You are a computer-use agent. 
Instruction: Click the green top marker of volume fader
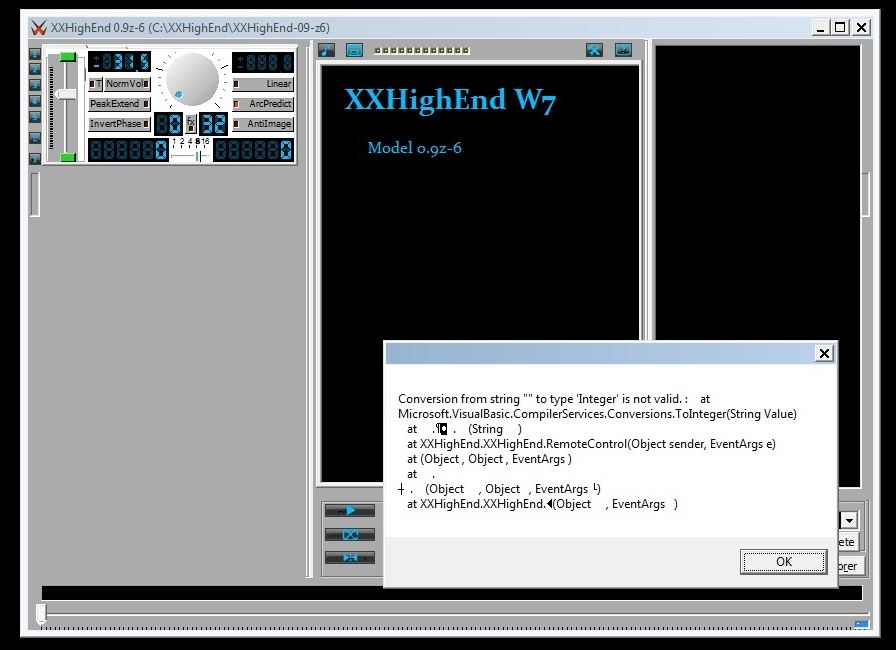[x=67, y=57]
